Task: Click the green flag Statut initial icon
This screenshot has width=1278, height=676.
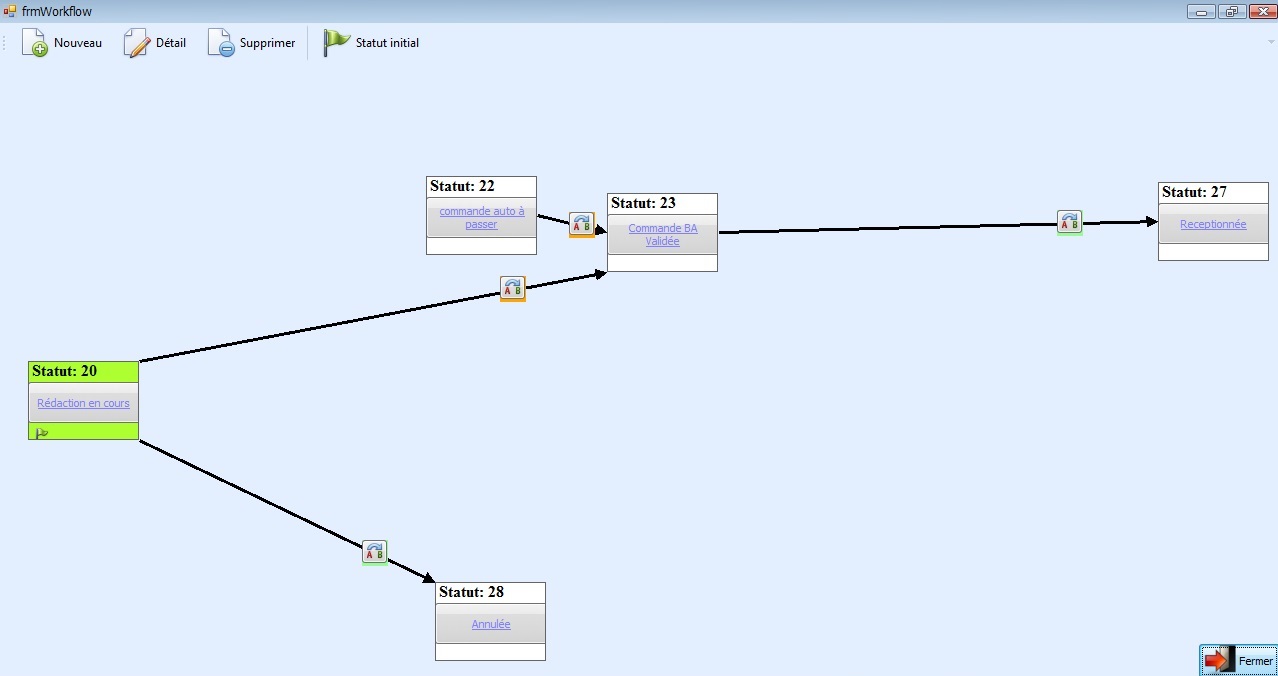Action: click(x=337, y=43)
